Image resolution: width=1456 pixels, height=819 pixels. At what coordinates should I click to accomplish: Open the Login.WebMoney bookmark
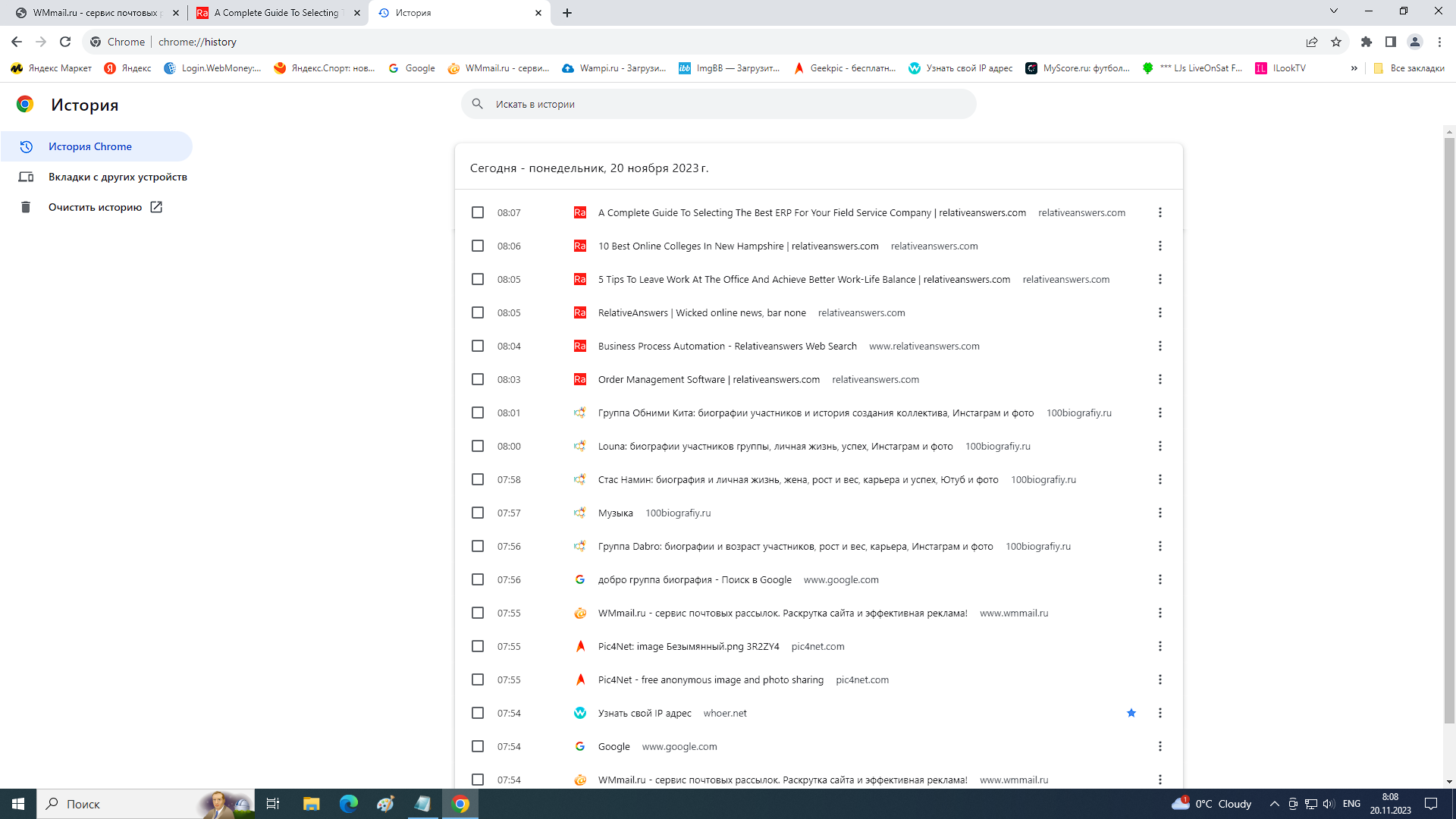click(x=213, y=68)
